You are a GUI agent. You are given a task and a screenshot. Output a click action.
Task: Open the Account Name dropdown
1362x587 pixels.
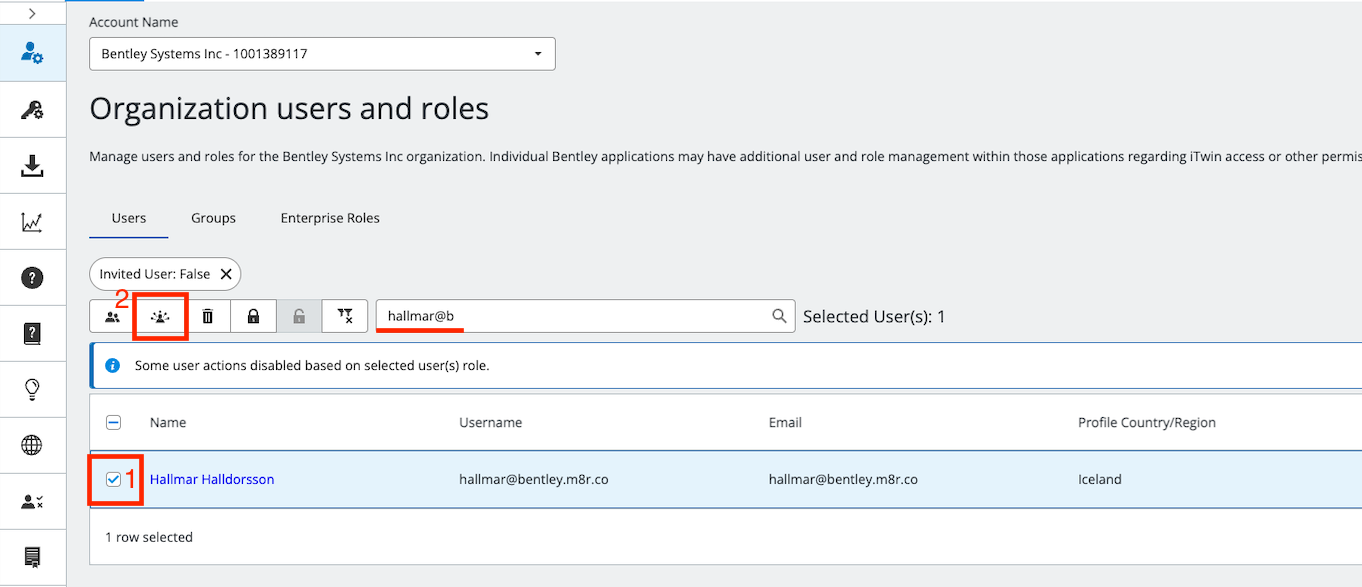(x=322, y=54)
